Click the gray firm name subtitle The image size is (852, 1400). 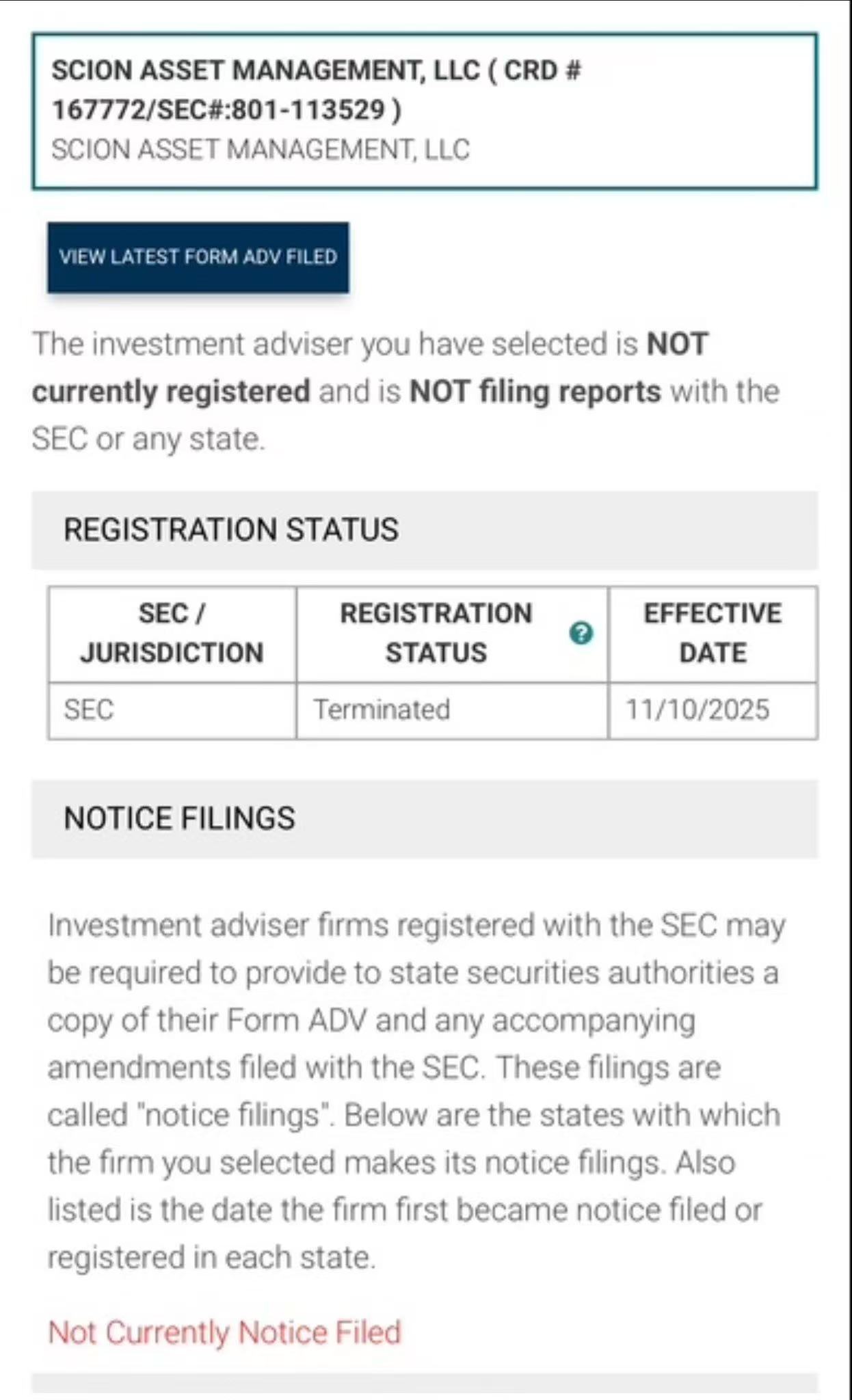(x=260, y=150)
